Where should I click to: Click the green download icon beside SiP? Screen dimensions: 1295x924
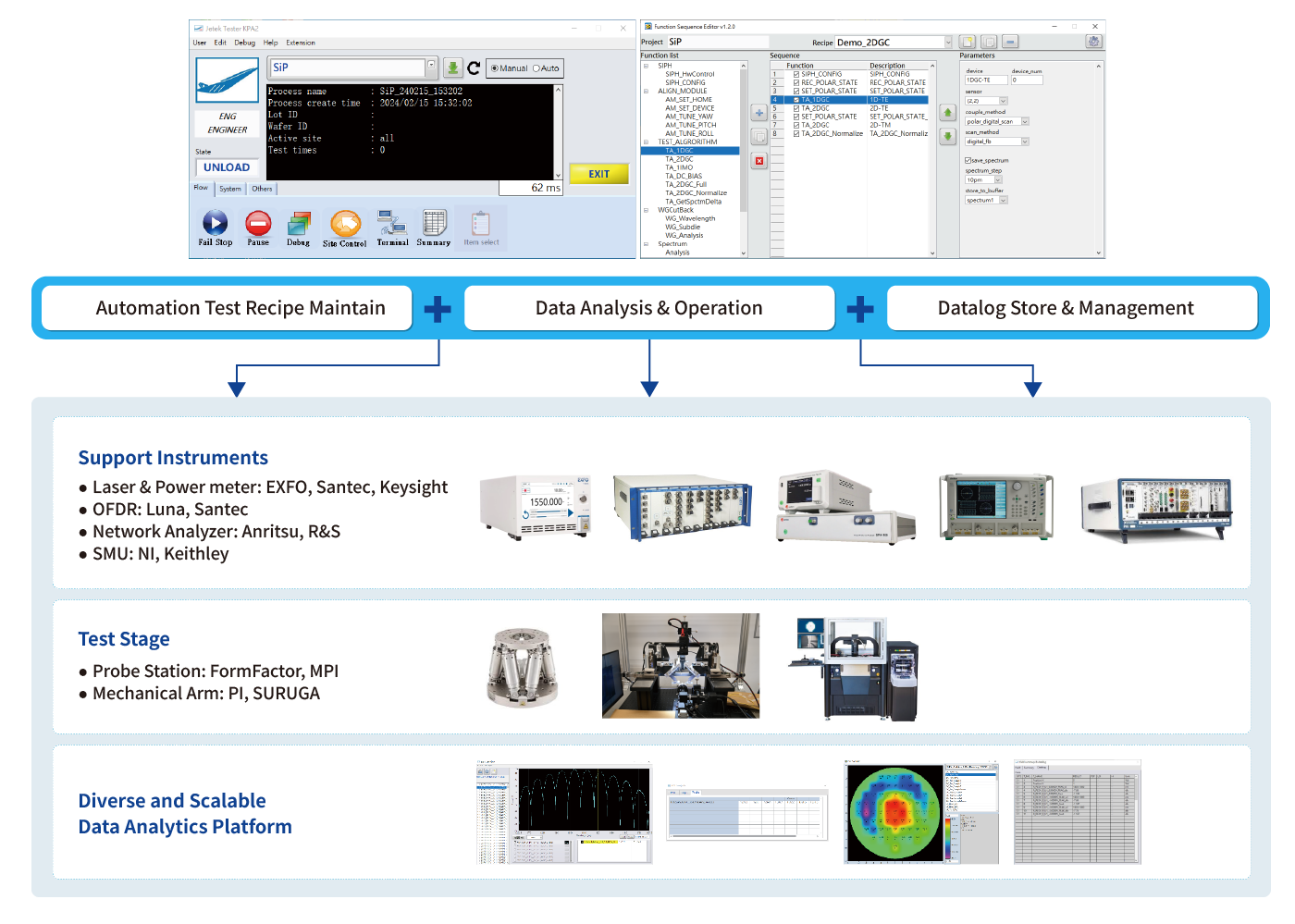[x=452, y=68]
